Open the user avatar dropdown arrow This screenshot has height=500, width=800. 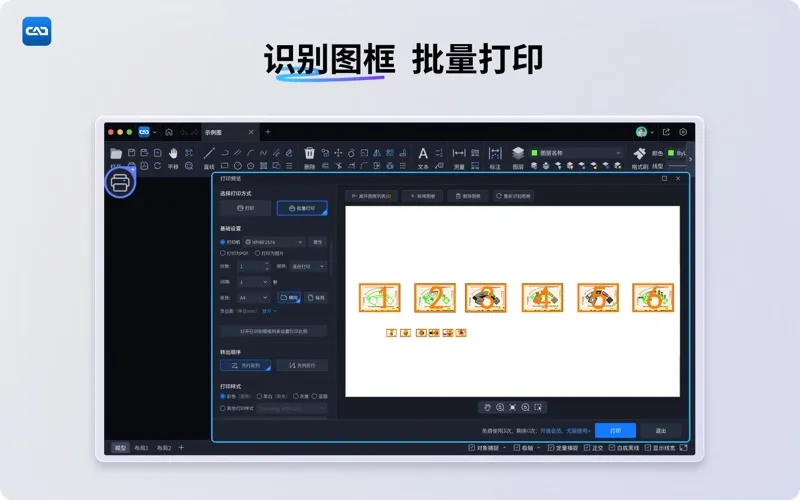pyautogui.click(x=652, y=133)
